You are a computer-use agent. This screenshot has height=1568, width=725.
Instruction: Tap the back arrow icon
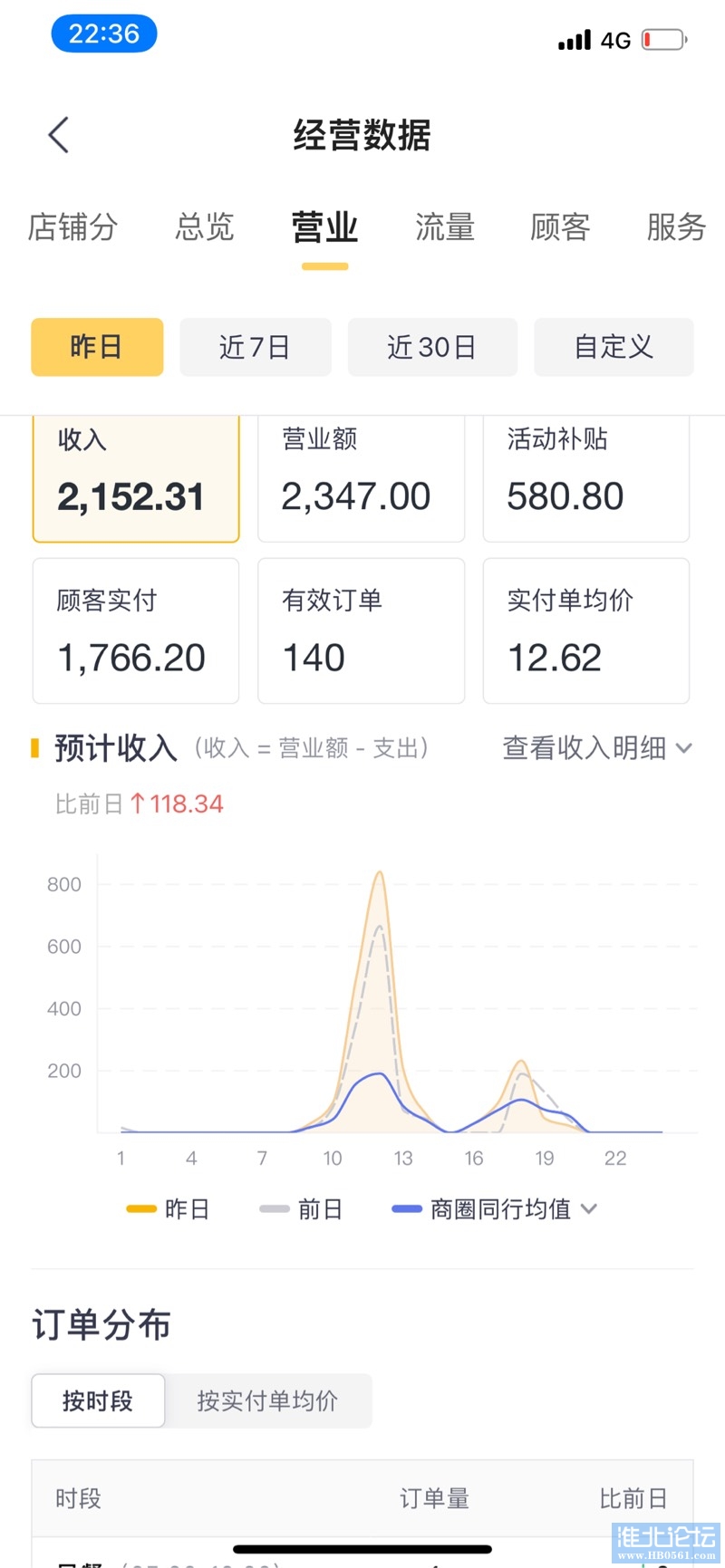[x=59, y=136]
